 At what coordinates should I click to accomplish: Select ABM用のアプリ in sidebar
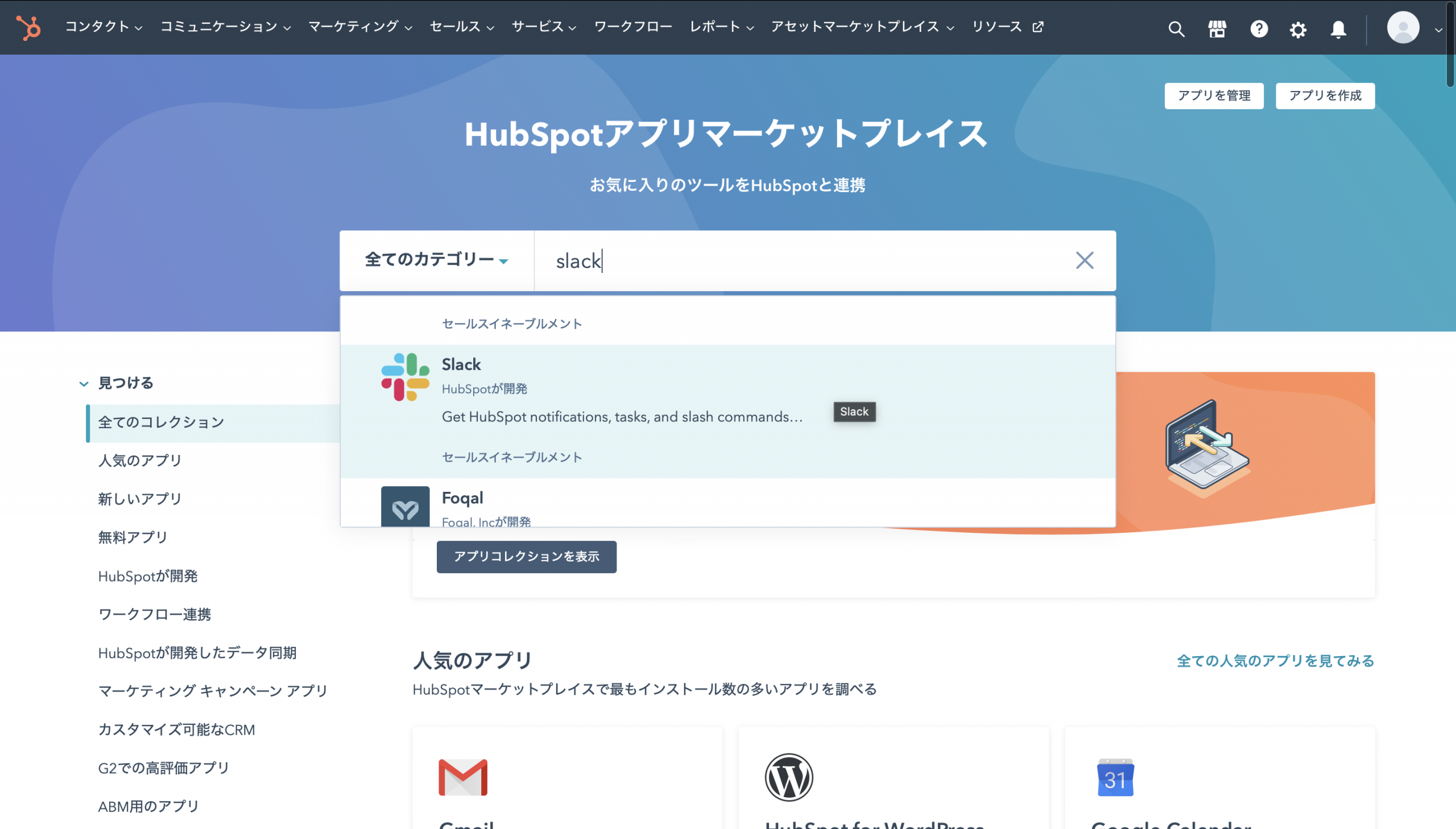(148, 807)
